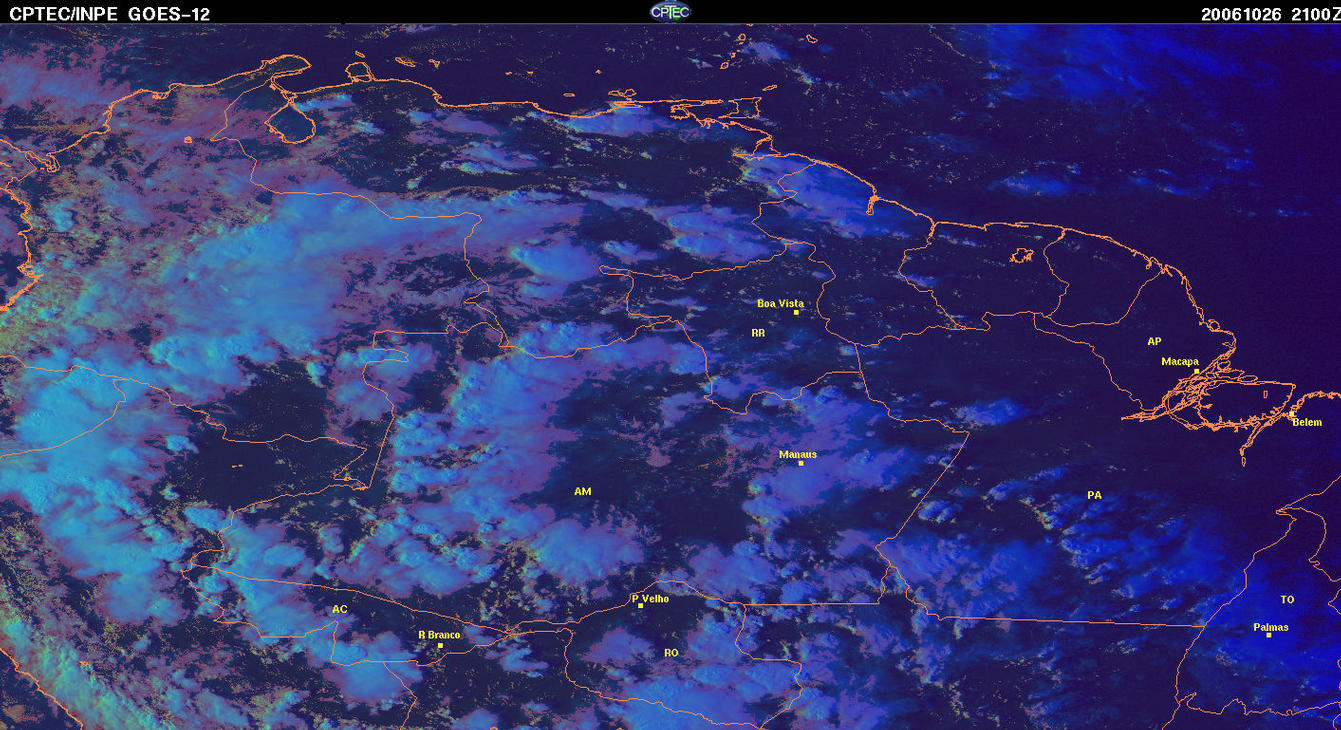Click the 'Palmas' city label
1341x730 pixels.
point(1271,627)
